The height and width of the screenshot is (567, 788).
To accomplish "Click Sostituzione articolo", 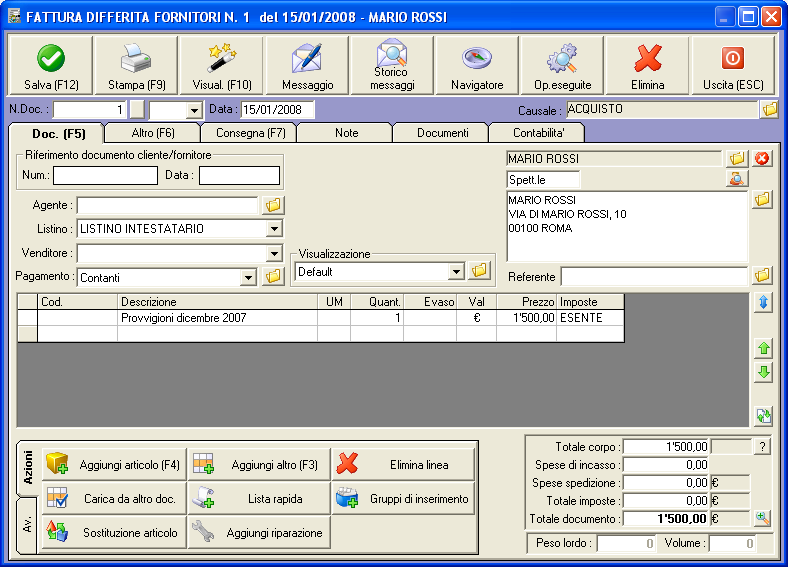I will pyautogui.click(x=114, y=532).
